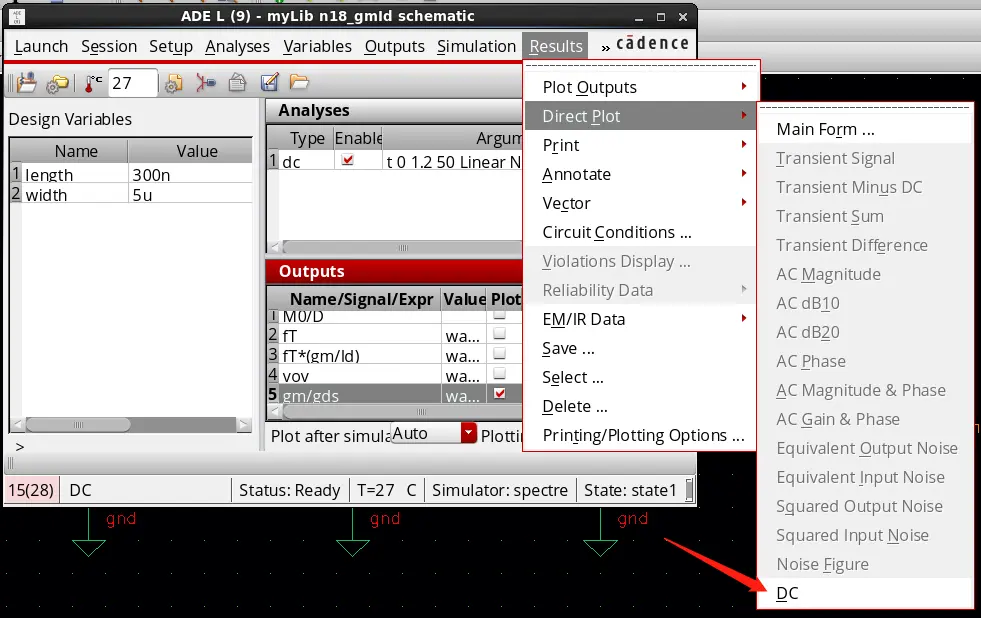
Task: Click the thermometer temperature icon
Action: click(x=92, y=83)
